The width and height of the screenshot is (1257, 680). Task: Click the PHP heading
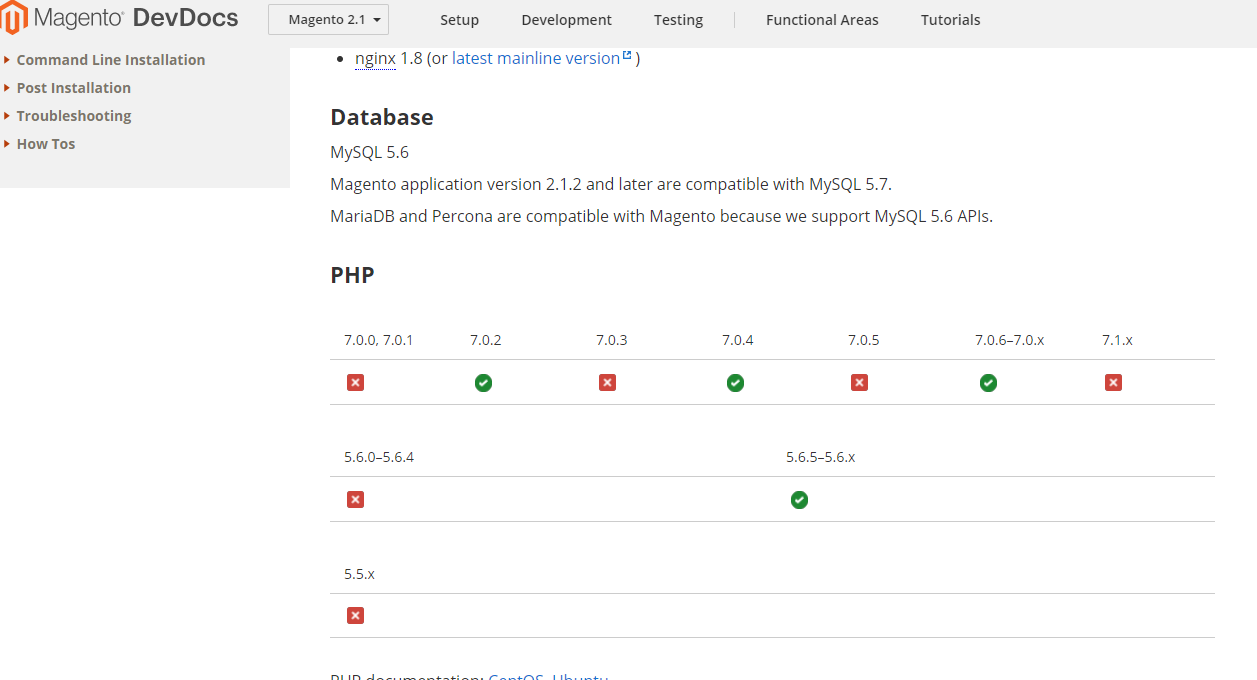click(x=352, y=275)
